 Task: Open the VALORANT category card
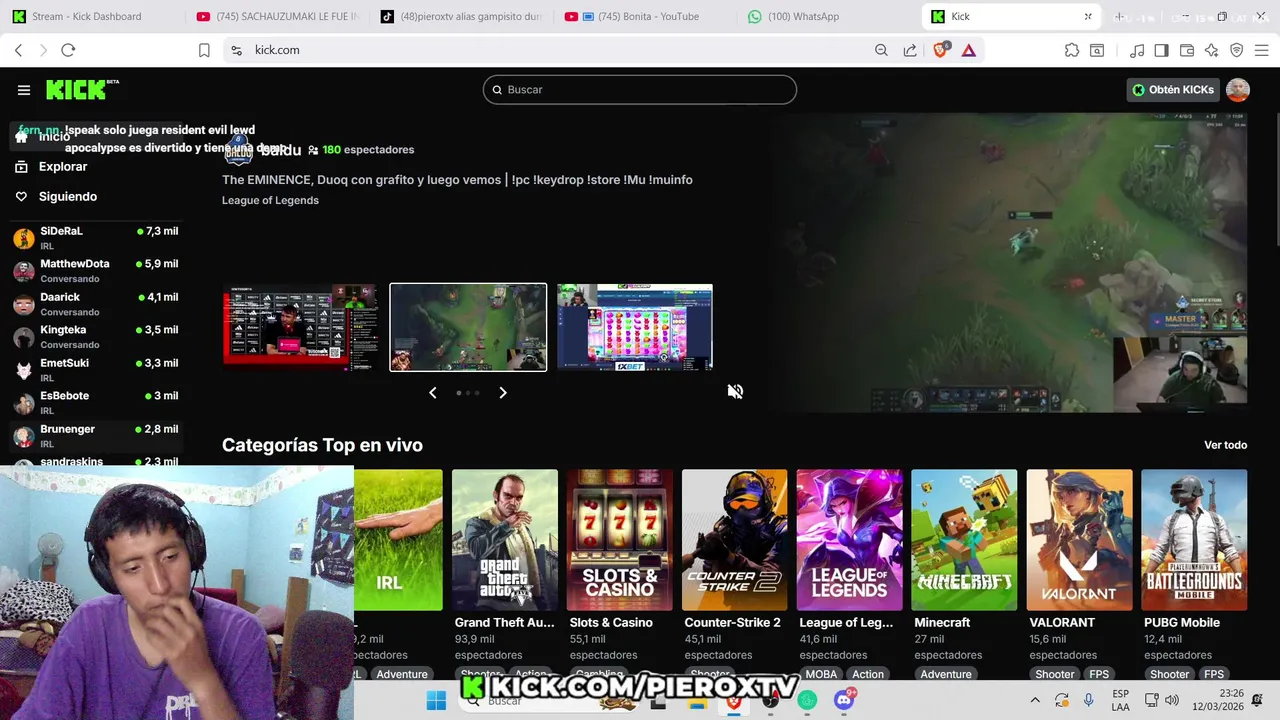click(x=1079, y=540)
